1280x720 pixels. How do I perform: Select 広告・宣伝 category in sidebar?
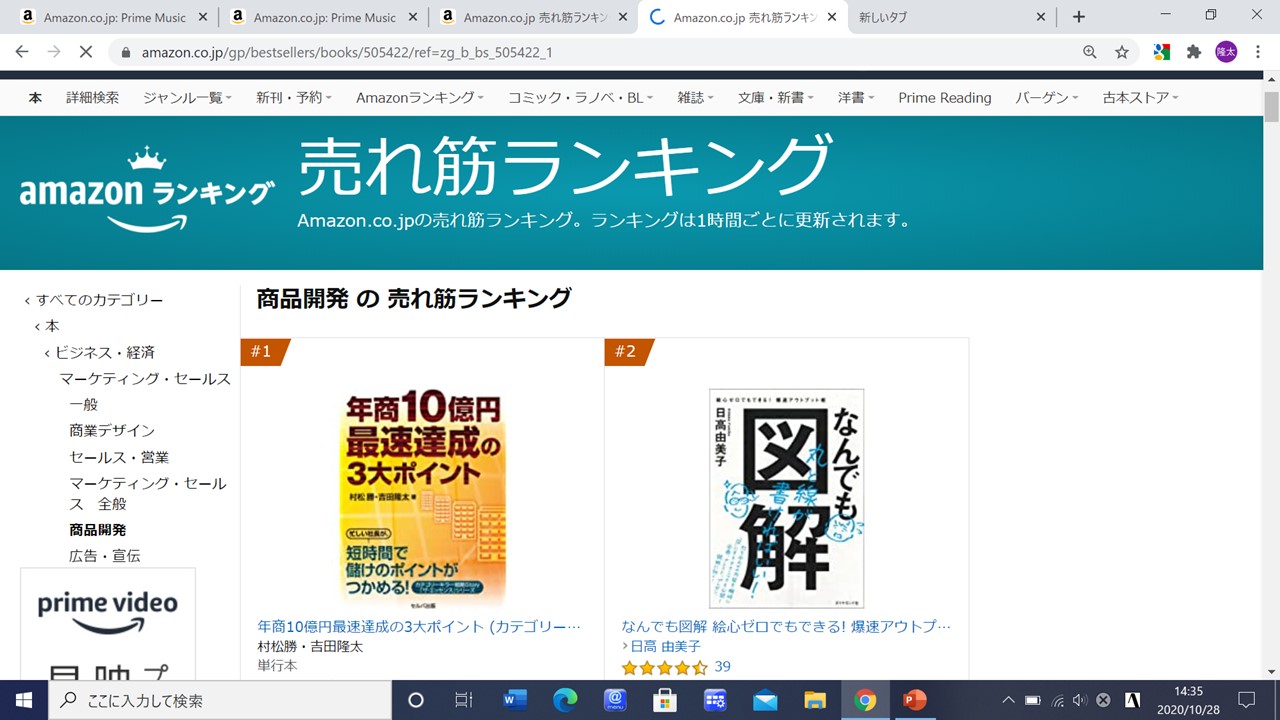[x=105, y=555]
